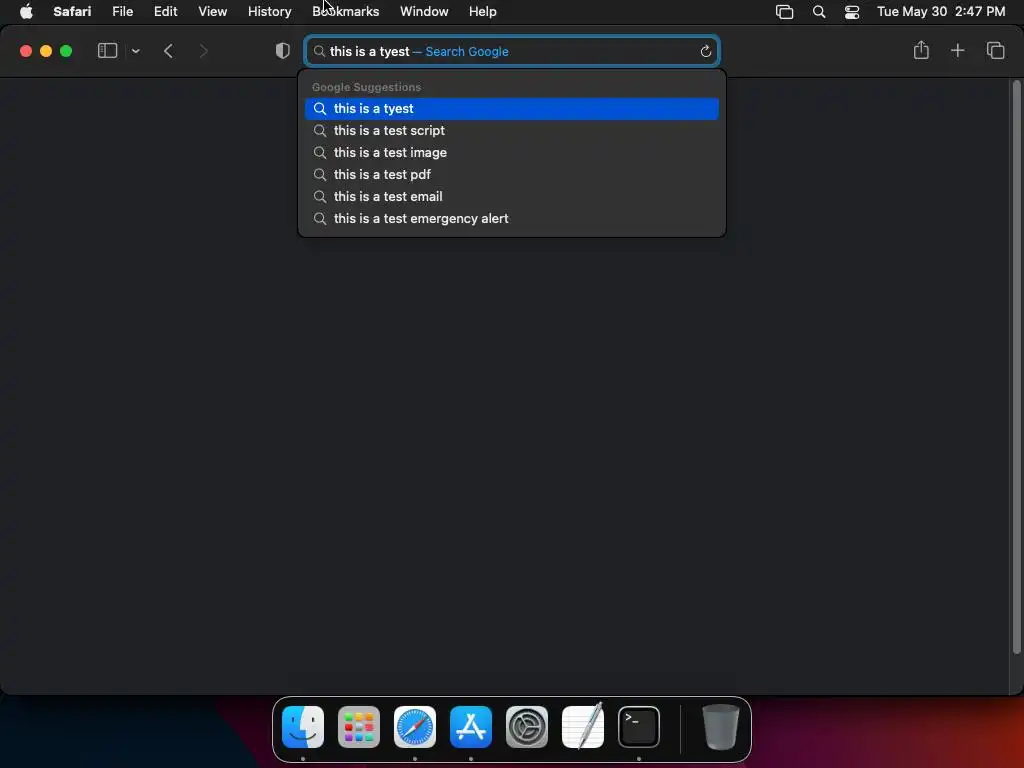Focus the address bar search field
This screenshot has width=1024, height=768.
512,51
